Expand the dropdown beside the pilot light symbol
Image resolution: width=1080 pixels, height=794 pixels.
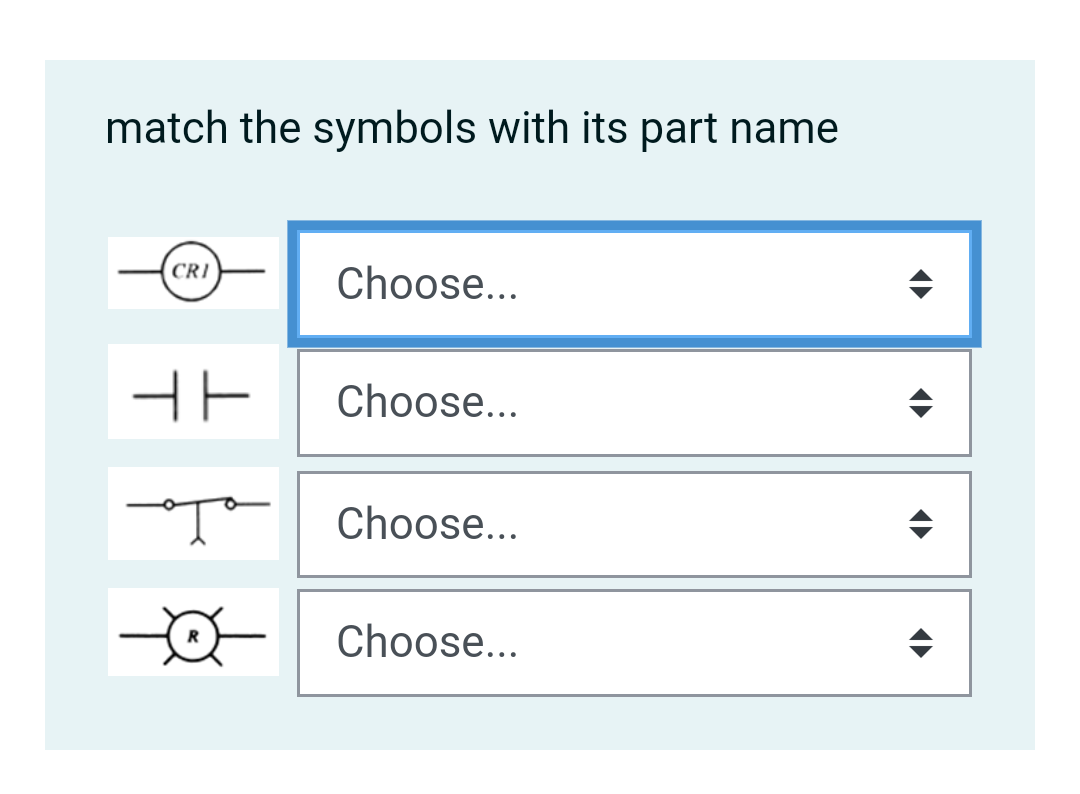(634, 643)
